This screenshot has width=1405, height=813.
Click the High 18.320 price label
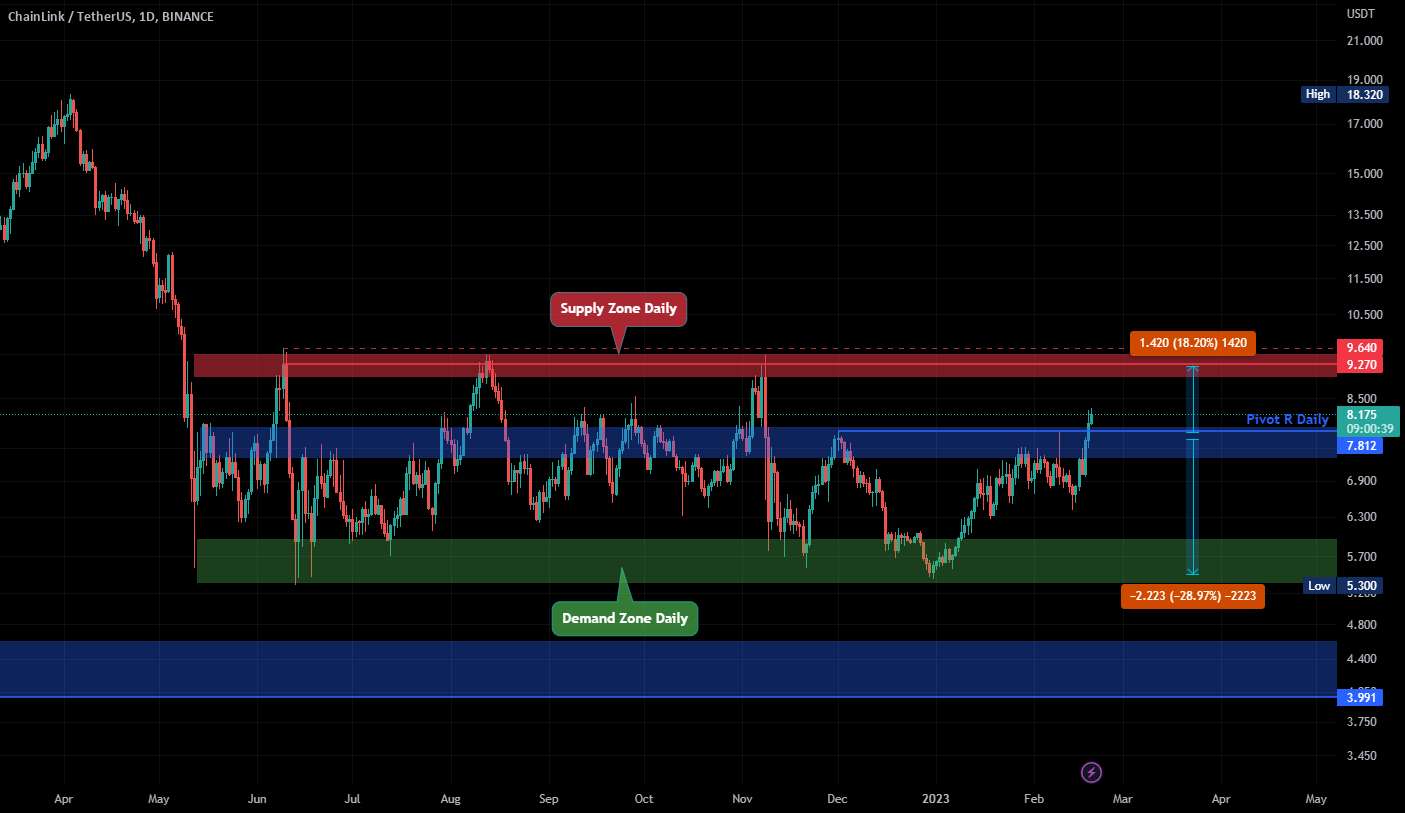(1343, 94)
